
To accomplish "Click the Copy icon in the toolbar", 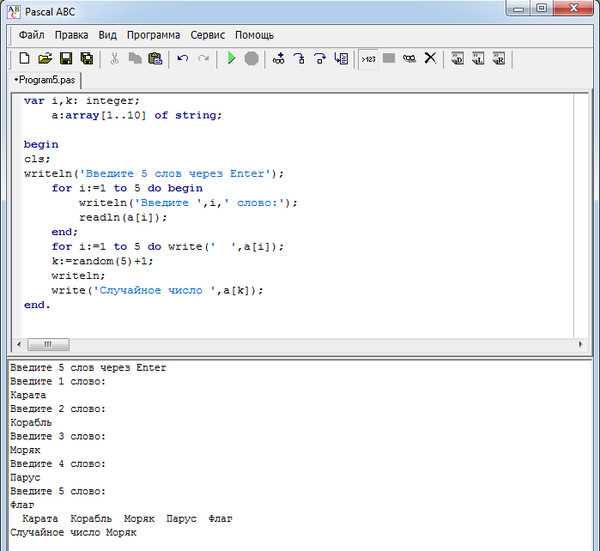I will point(135,59).
